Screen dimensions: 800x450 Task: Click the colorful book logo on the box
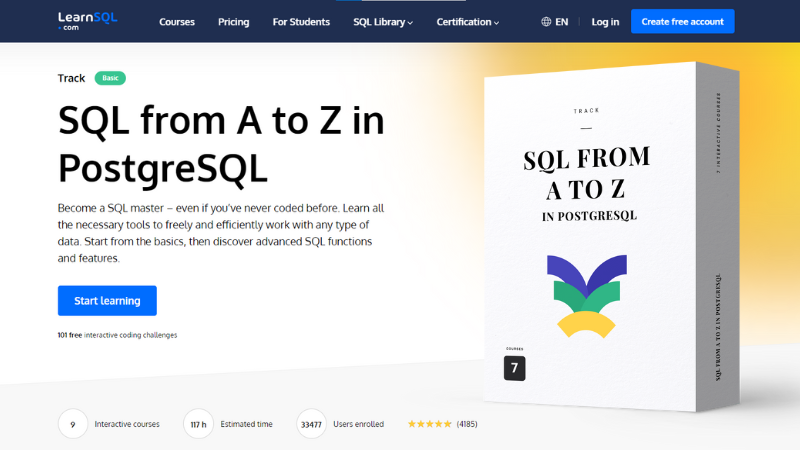click(x=587, y=296)
